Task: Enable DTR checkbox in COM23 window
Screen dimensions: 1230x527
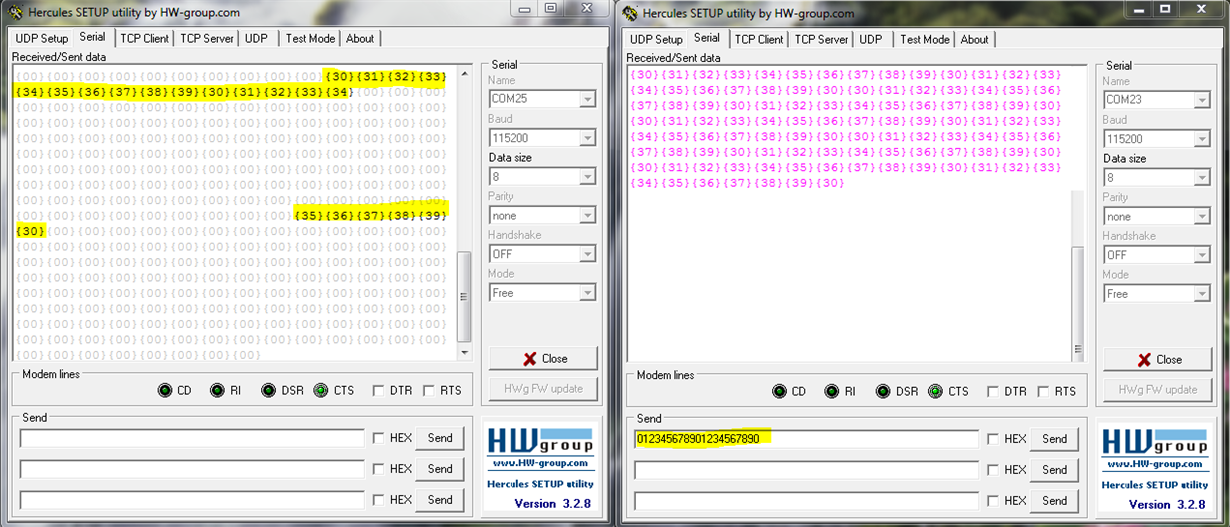Action: 993,391
